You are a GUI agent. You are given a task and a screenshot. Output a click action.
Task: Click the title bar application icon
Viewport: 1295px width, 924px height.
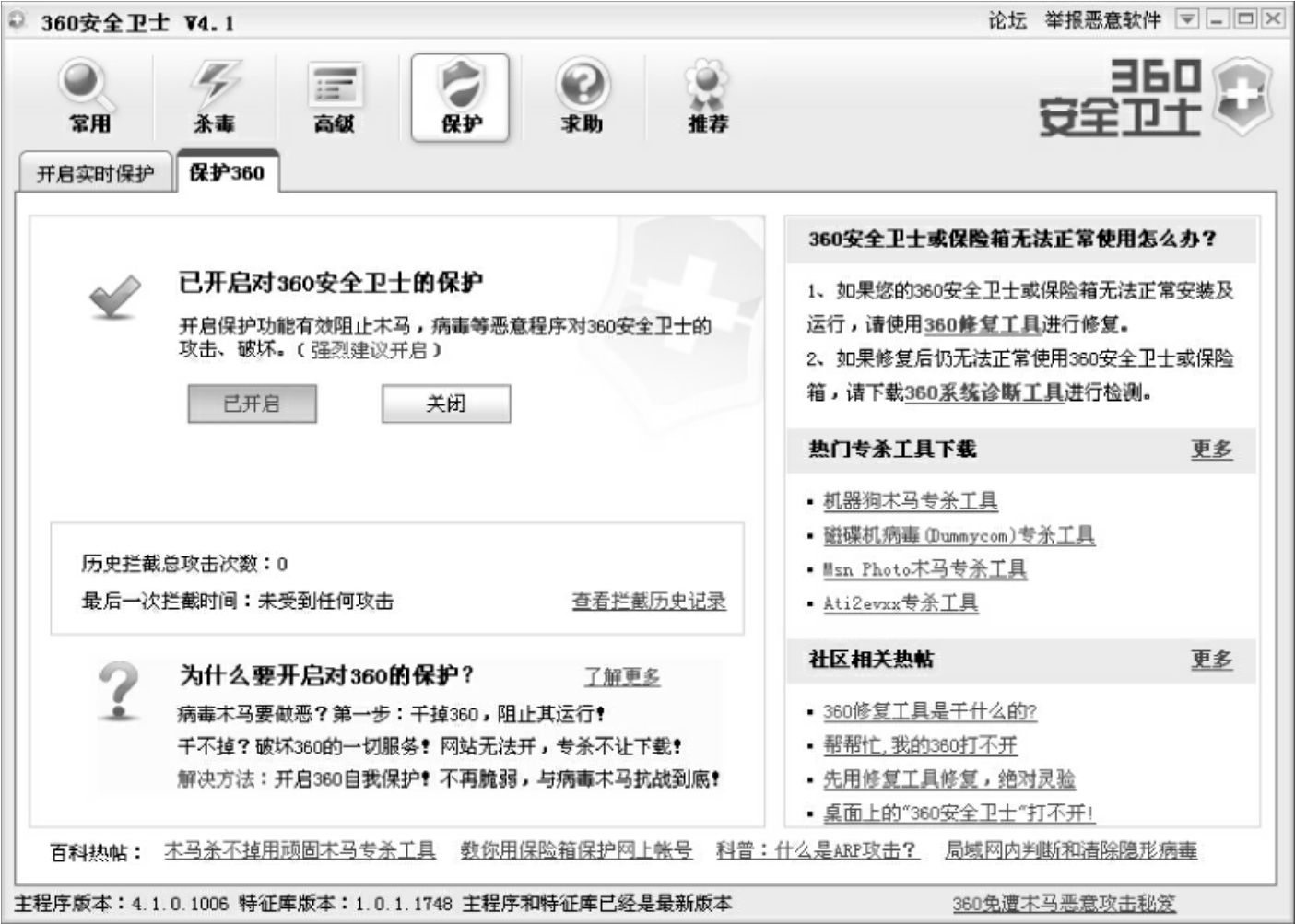tap(18, 20)
